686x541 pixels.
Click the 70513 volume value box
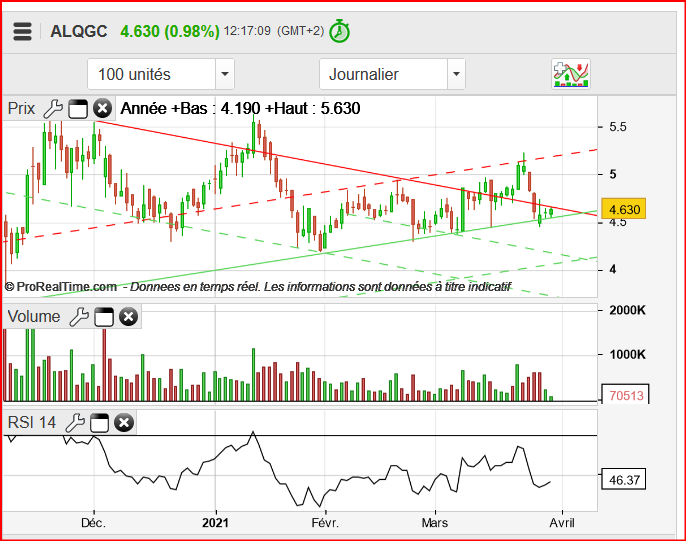click(x=626, y=395)
